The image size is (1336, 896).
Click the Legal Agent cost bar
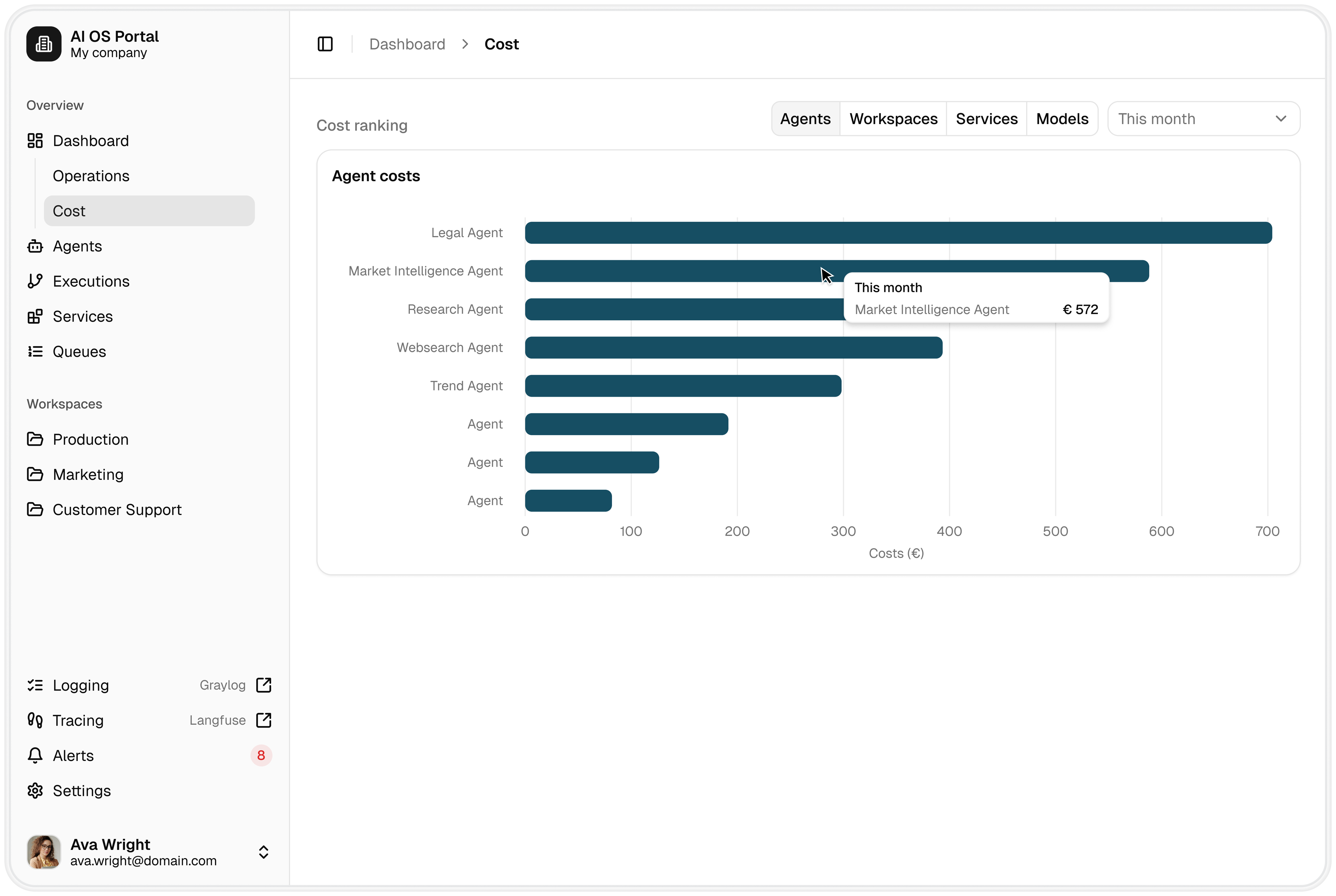click(x=898, y=233)
